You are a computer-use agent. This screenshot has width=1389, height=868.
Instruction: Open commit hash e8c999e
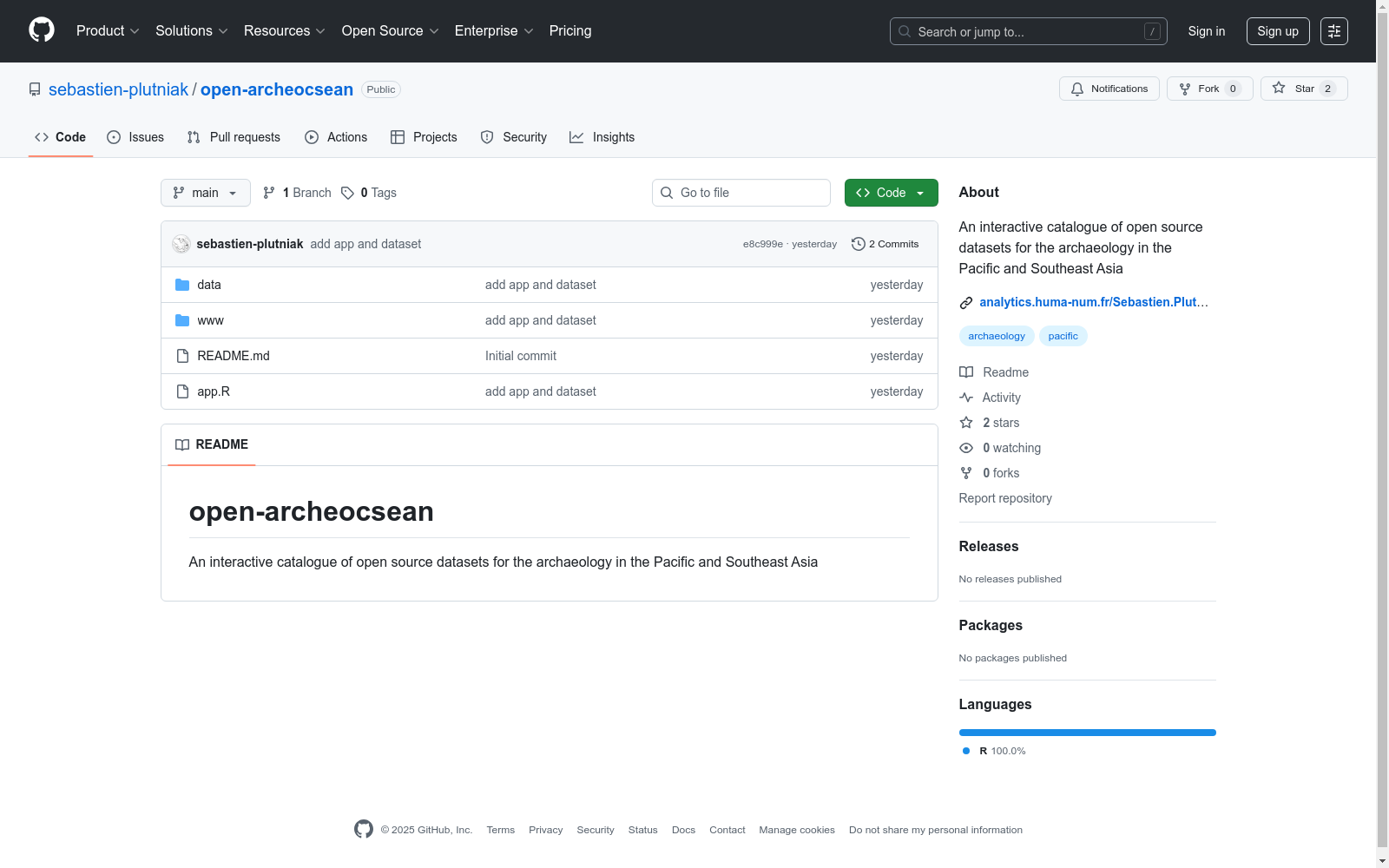pyautogui.click(x=763, y=244)
